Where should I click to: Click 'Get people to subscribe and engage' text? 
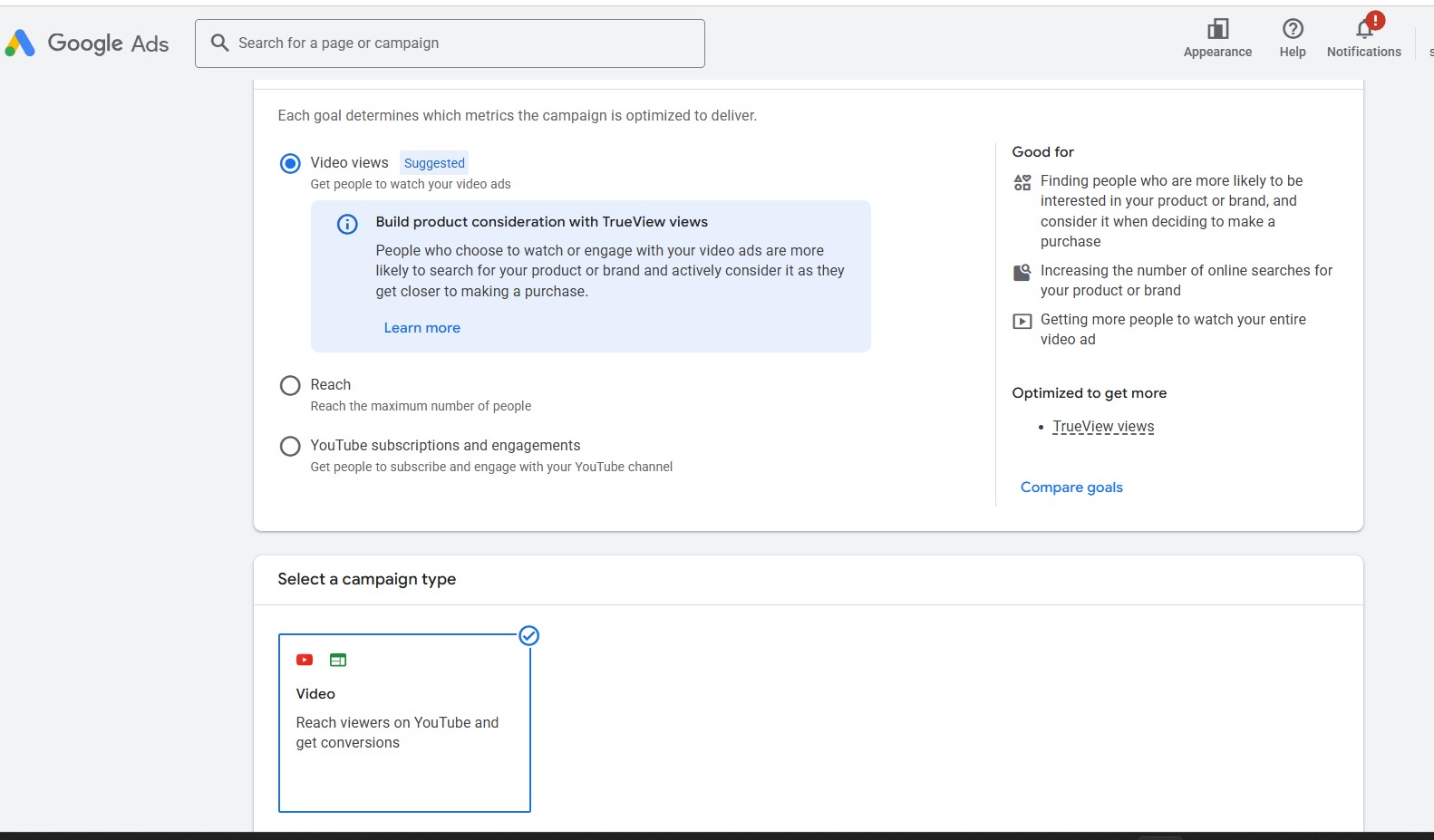coord(491,467)
